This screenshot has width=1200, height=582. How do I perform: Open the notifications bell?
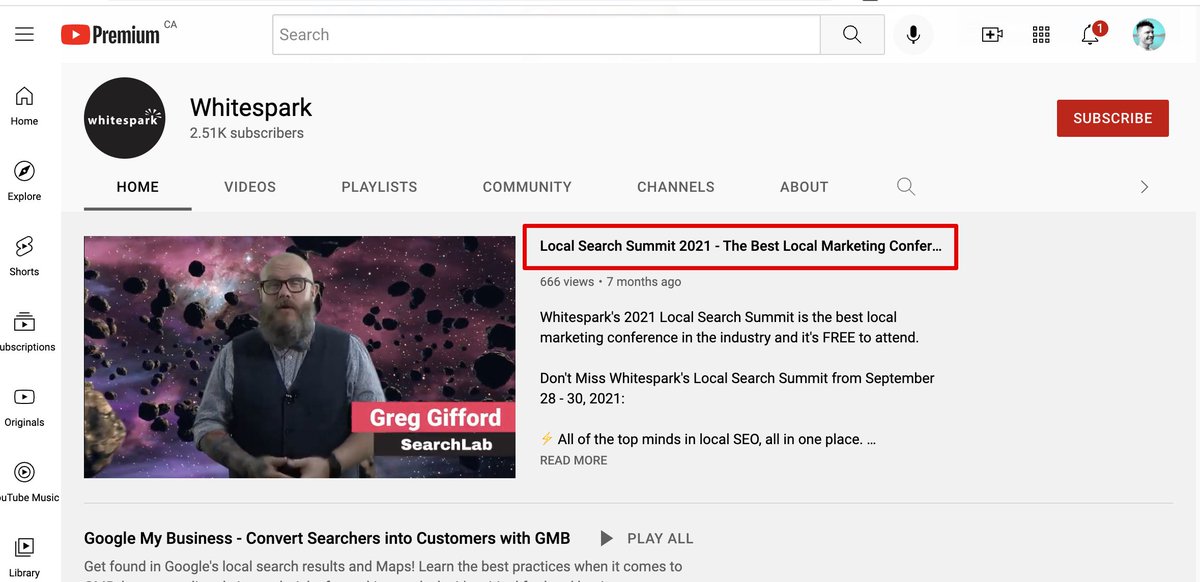coord(1091,35)
